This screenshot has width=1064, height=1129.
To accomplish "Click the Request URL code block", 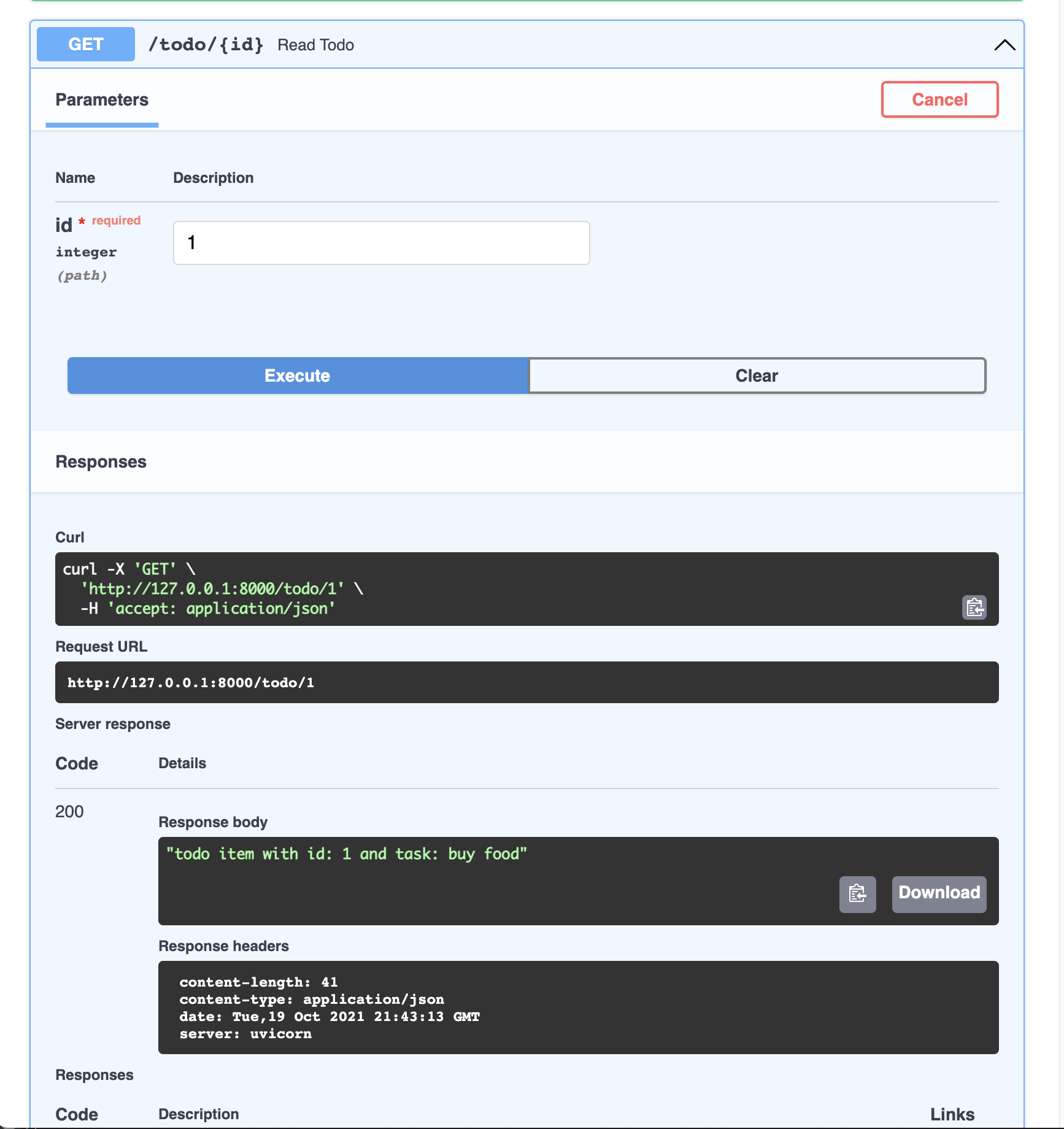I will click(x=526, y=682).
